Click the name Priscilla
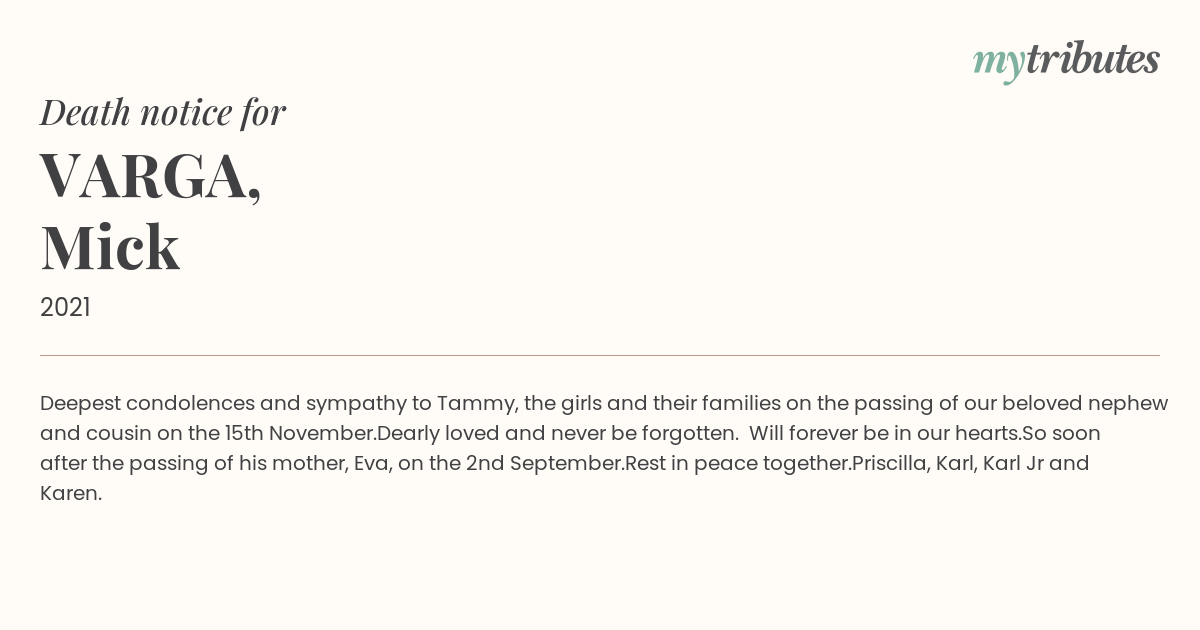Image resolution: width=1200 pixels, height=630 pixels. click(890, 464)
